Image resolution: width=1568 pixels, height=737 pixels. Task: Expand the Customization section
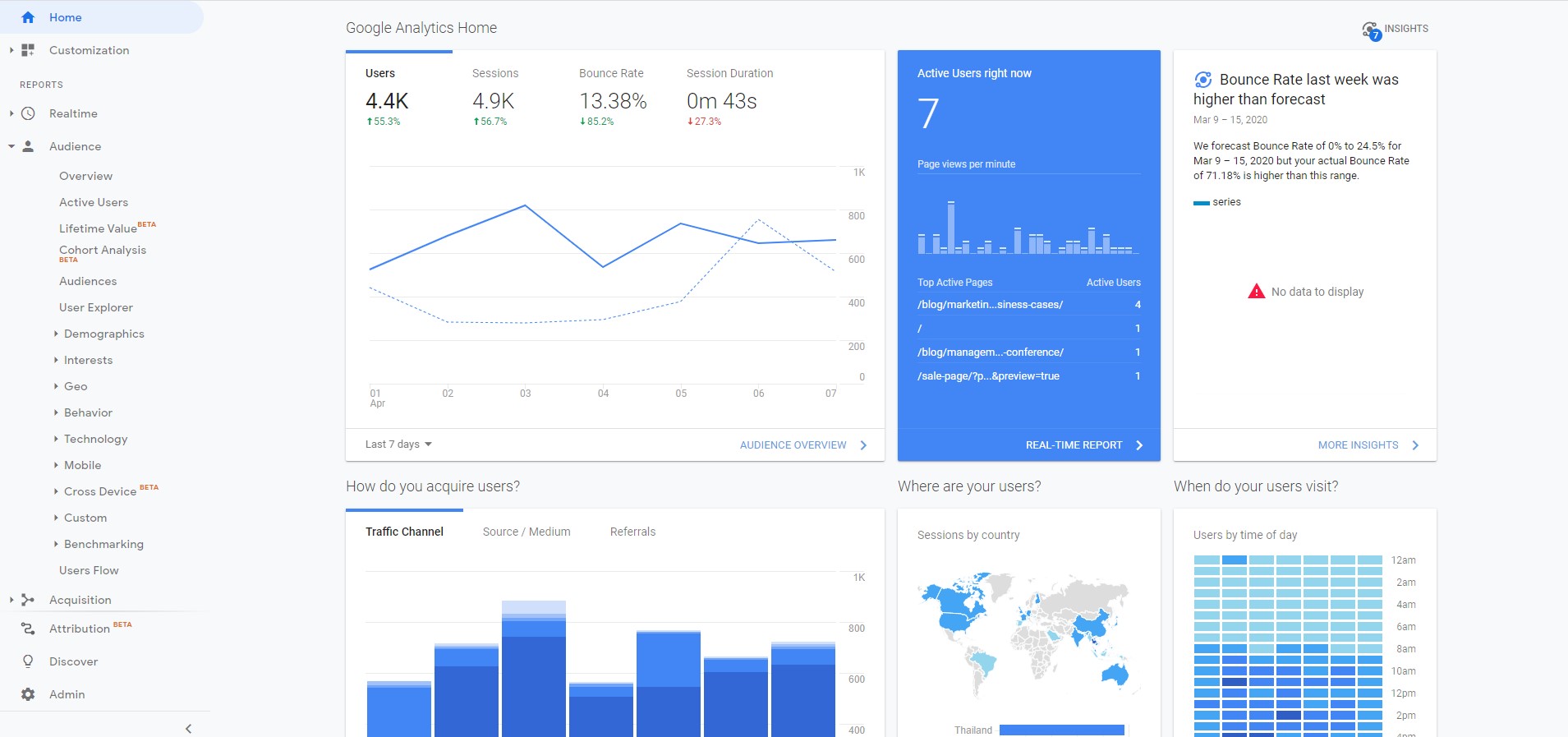[x=11, y=50]
